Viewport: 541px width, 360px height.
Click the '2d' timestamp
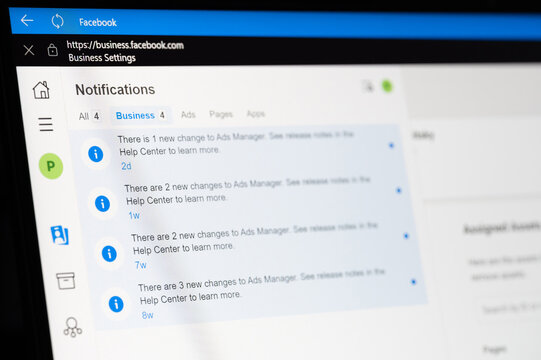point(126,166)
